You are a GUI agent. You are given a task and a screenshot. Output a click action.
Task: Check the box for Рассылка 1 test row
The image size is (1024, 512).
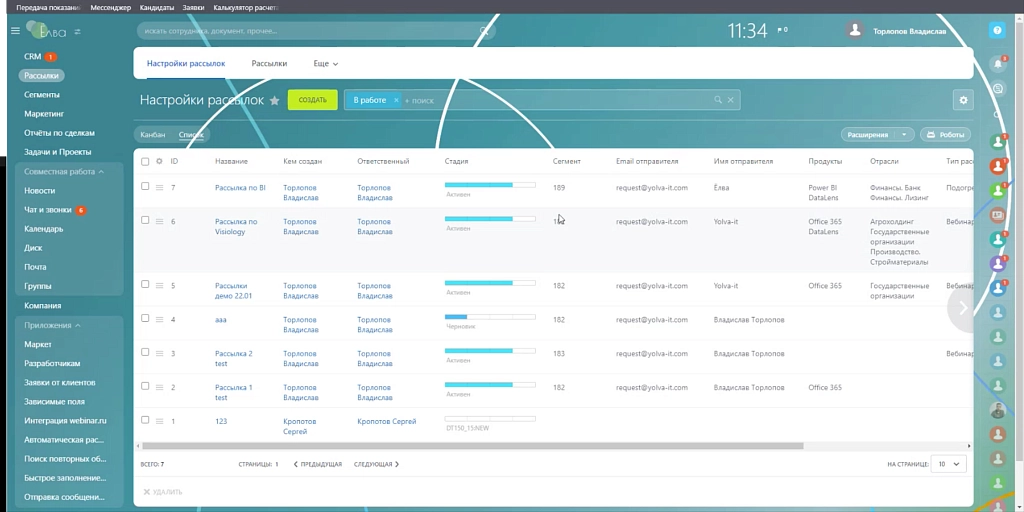145,386
